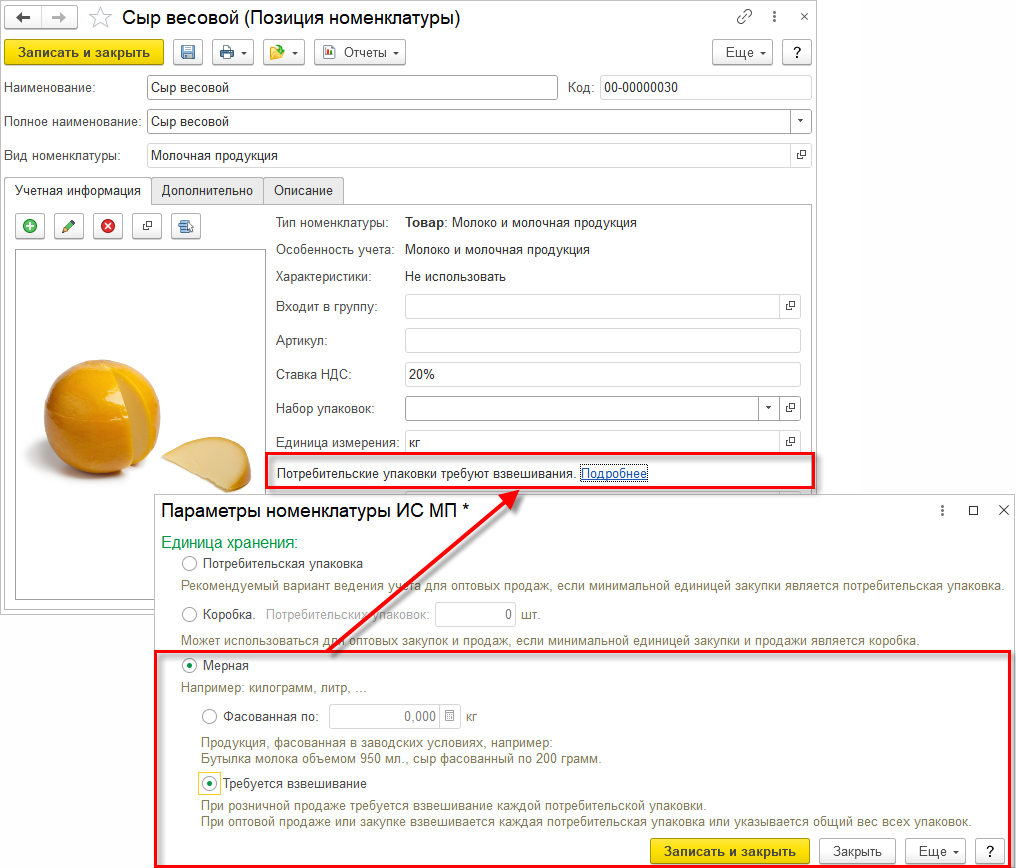Image resolution: width=1016 pixels, height=868 pixels.
Task: Go back with the left arrow
Action: tap(23, 17)
